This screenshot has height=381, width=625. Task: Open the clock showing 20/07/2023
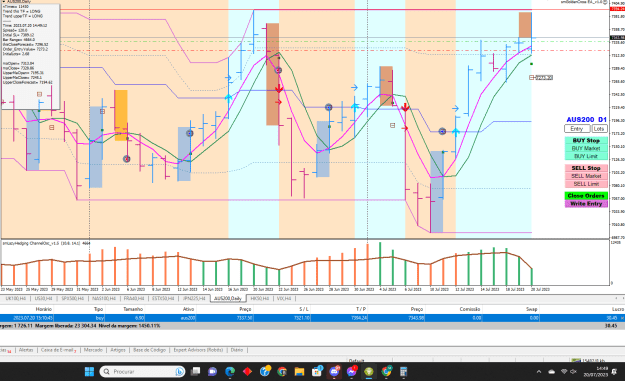(x=596, y=371)
